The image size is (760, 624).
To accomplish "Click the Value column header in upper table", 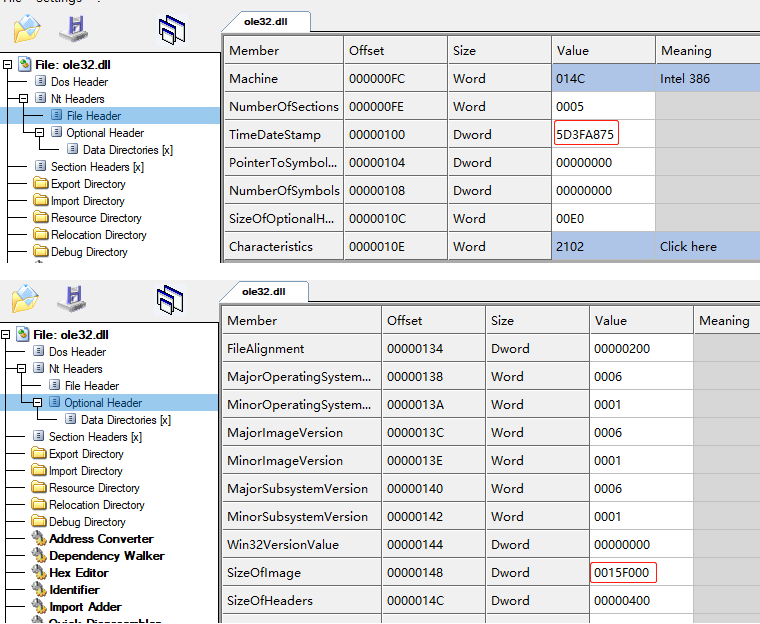I will (x=603, y=50).
